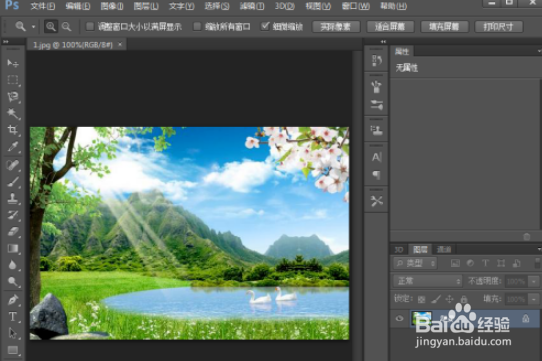Open the Layers panel flyout menu
542x361 pixels.
click(539, 249)
